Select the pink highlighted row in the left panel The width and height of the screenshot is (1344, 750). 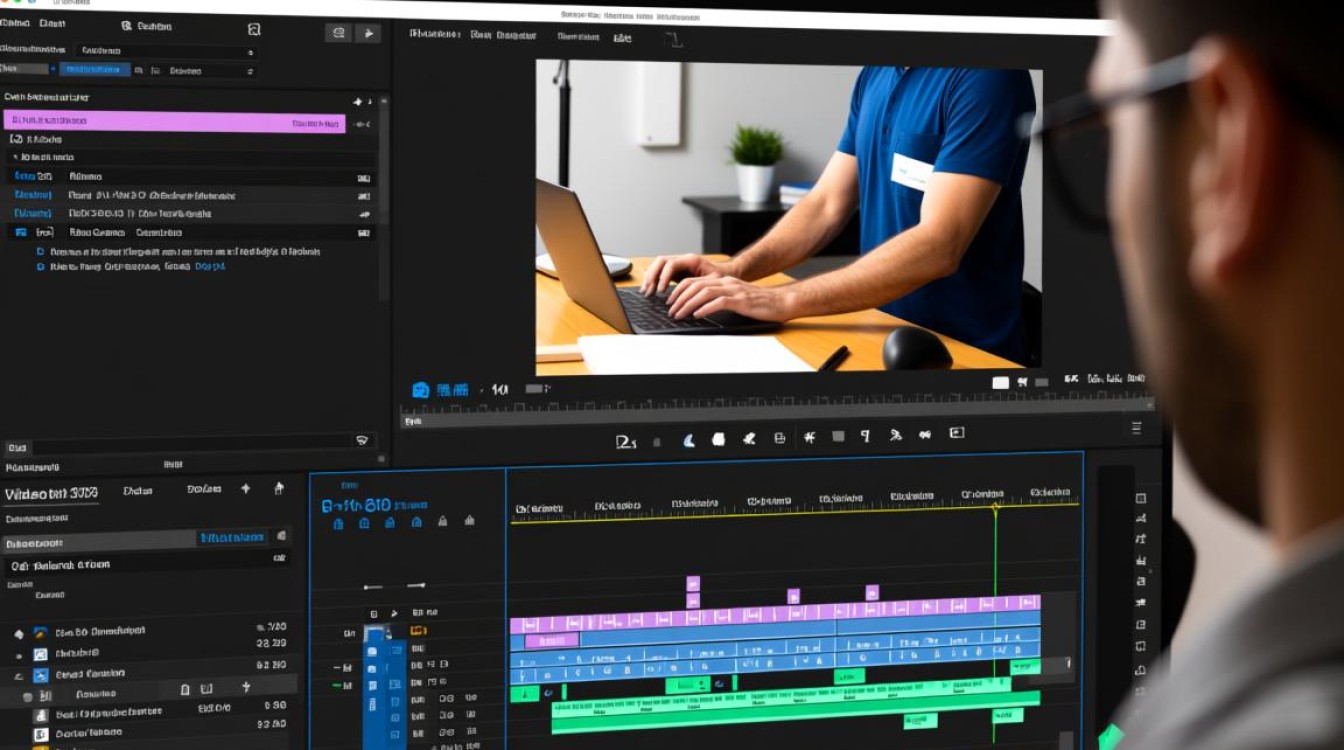point(174,122)
